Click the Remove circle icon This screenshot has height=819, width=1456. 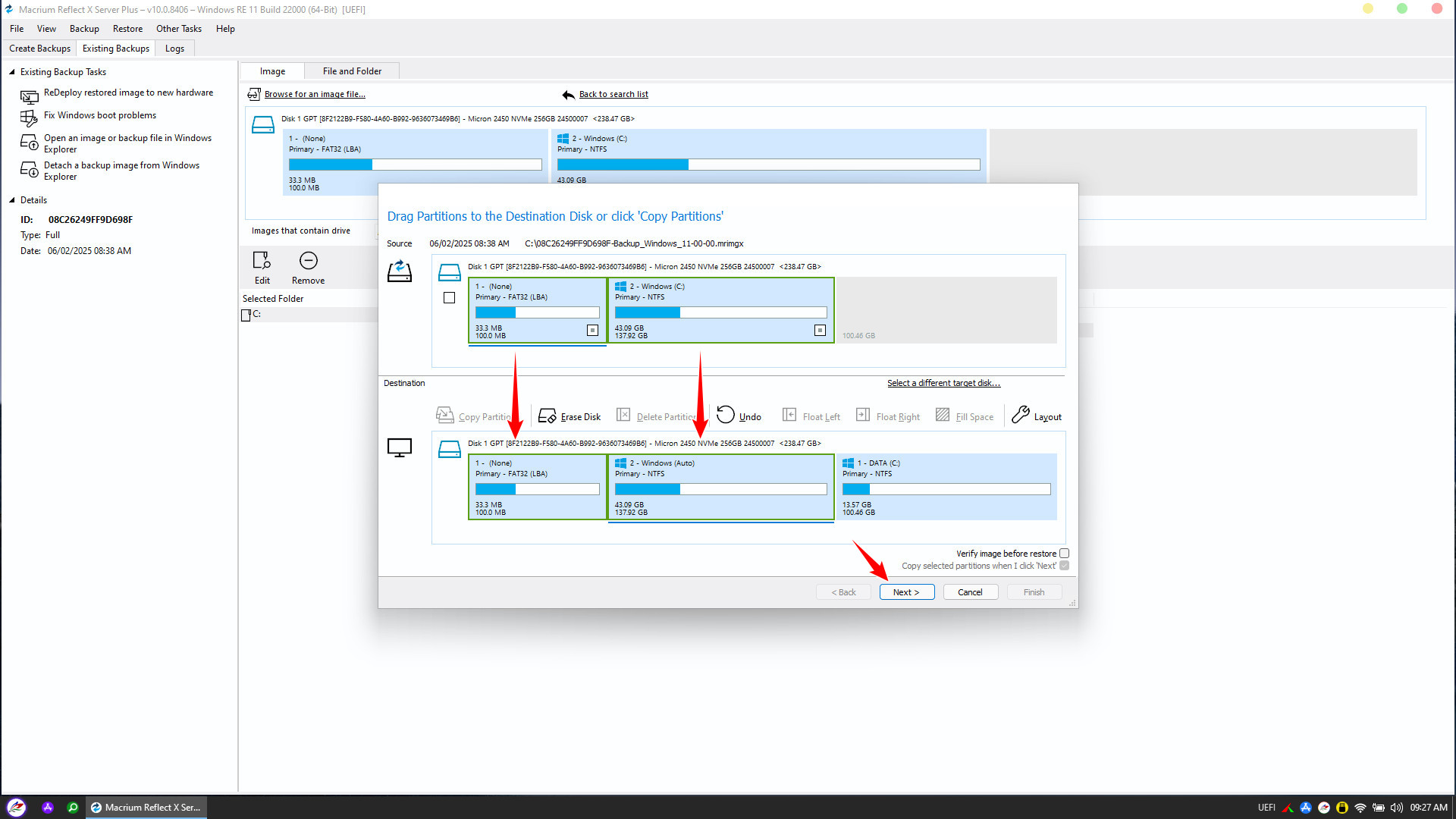point(308,261)
